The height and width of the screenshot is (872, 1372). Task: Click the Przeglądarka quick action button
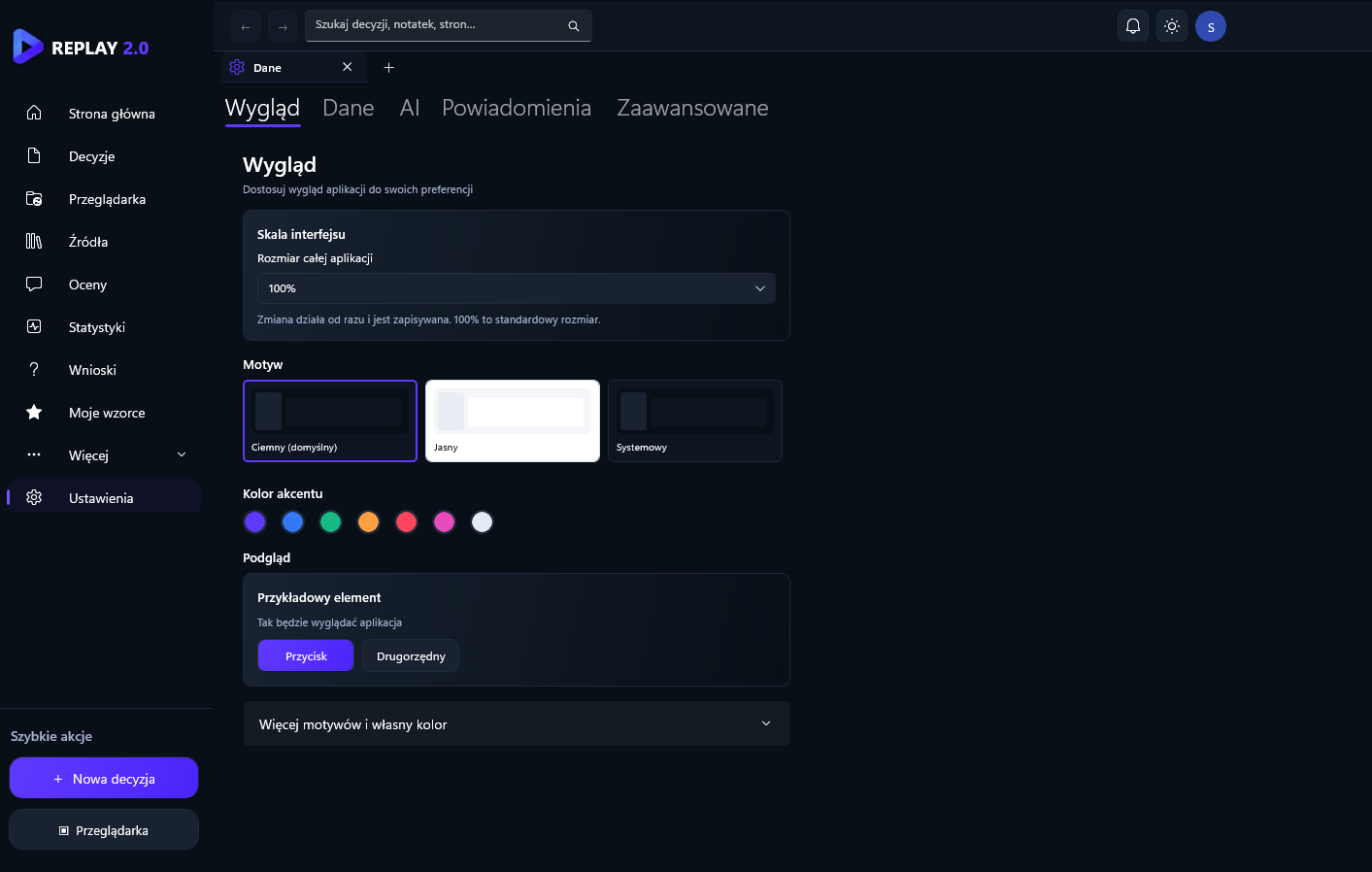pyautogui.click(x=104, y=830)
